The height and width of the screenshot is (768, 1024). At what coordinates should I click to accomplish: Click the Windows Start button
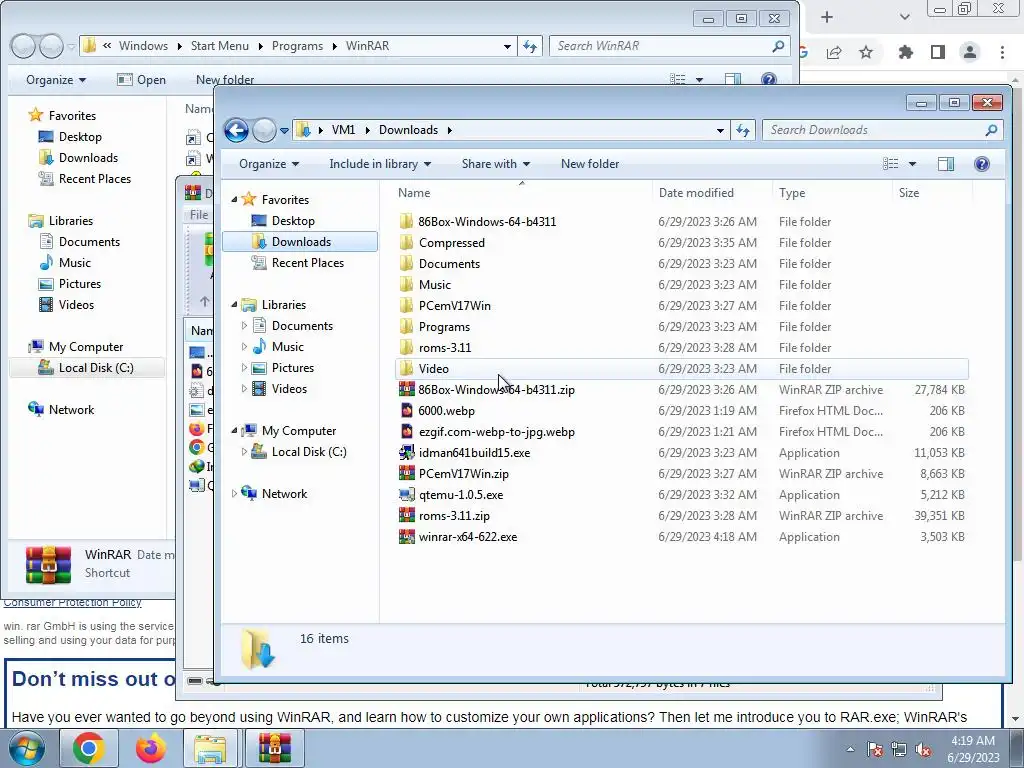[25, 748]
